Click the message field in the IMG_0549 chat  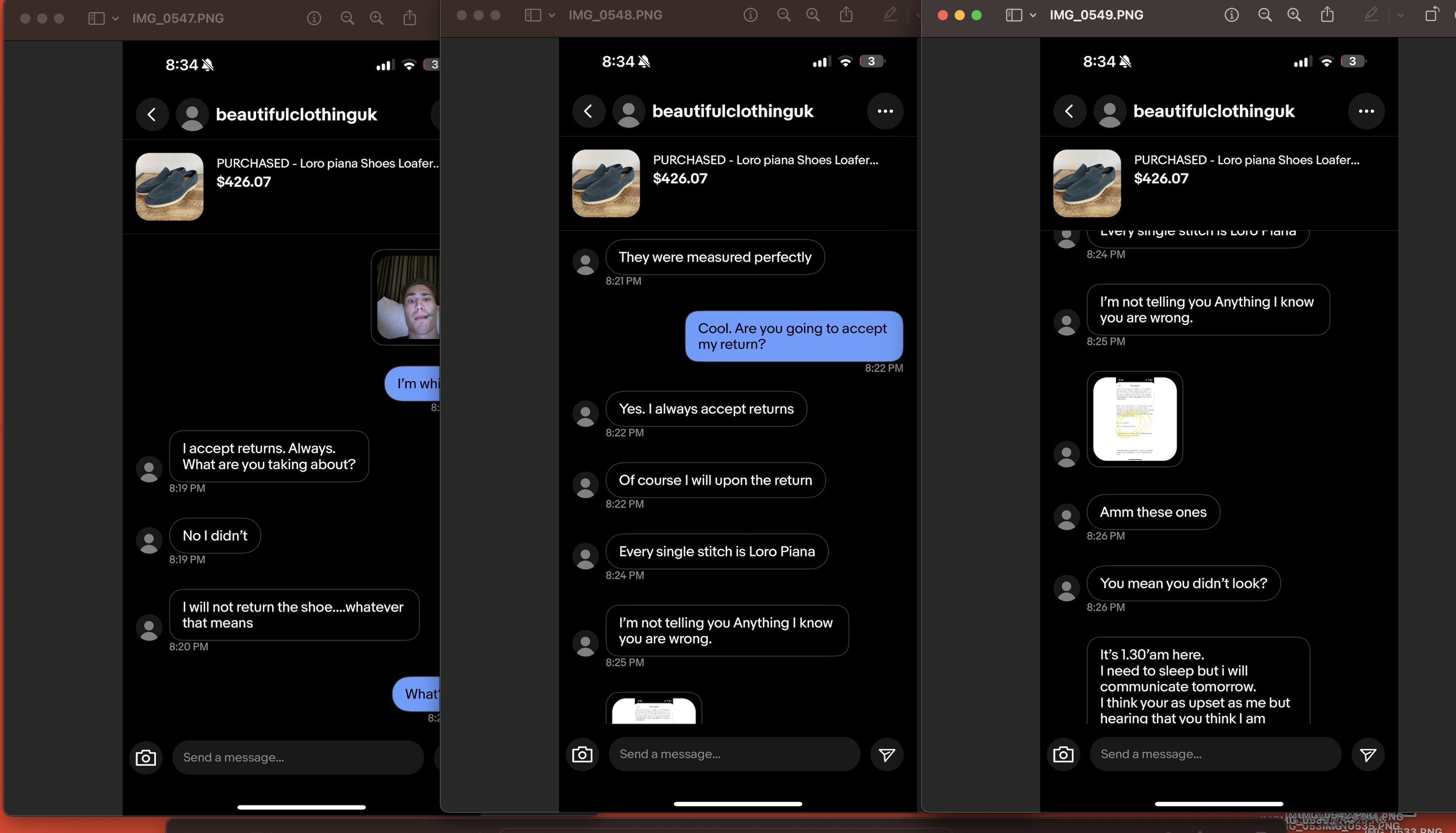(x=1215, y=754)
